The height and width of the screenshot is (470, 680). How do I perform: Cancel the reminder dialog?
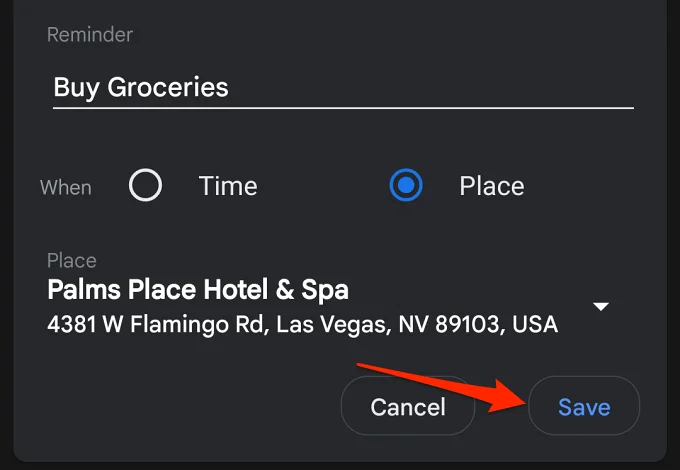tap(408, 406)
